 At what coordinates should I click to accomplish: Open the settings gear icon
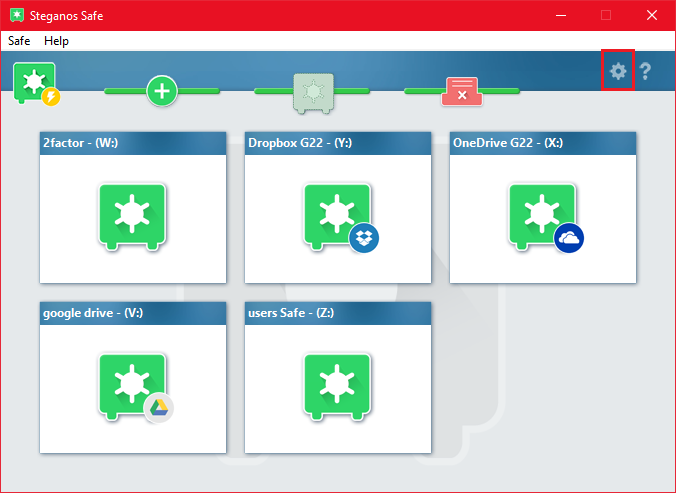pyautogui.click(x=618, y=71)
